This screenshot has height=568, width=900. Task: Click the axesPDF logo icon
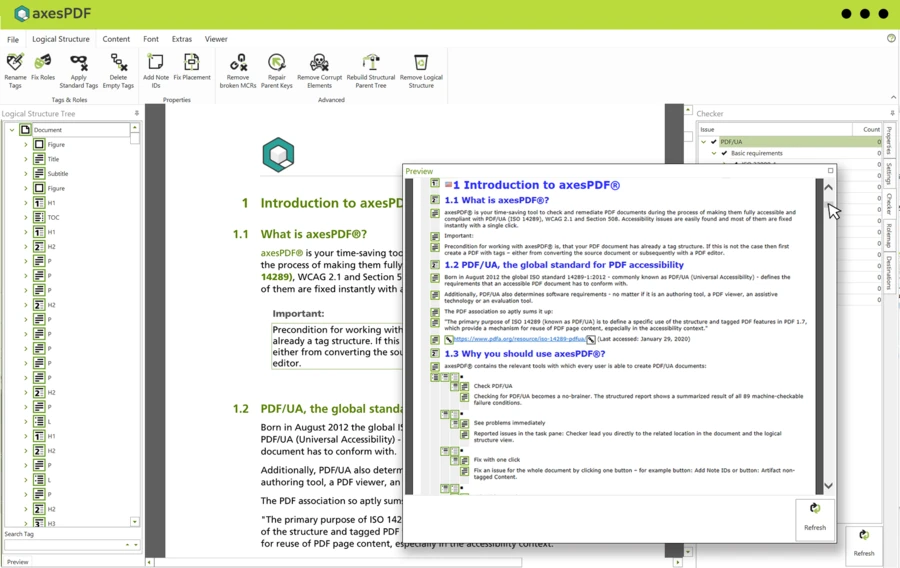pos(22,13)
